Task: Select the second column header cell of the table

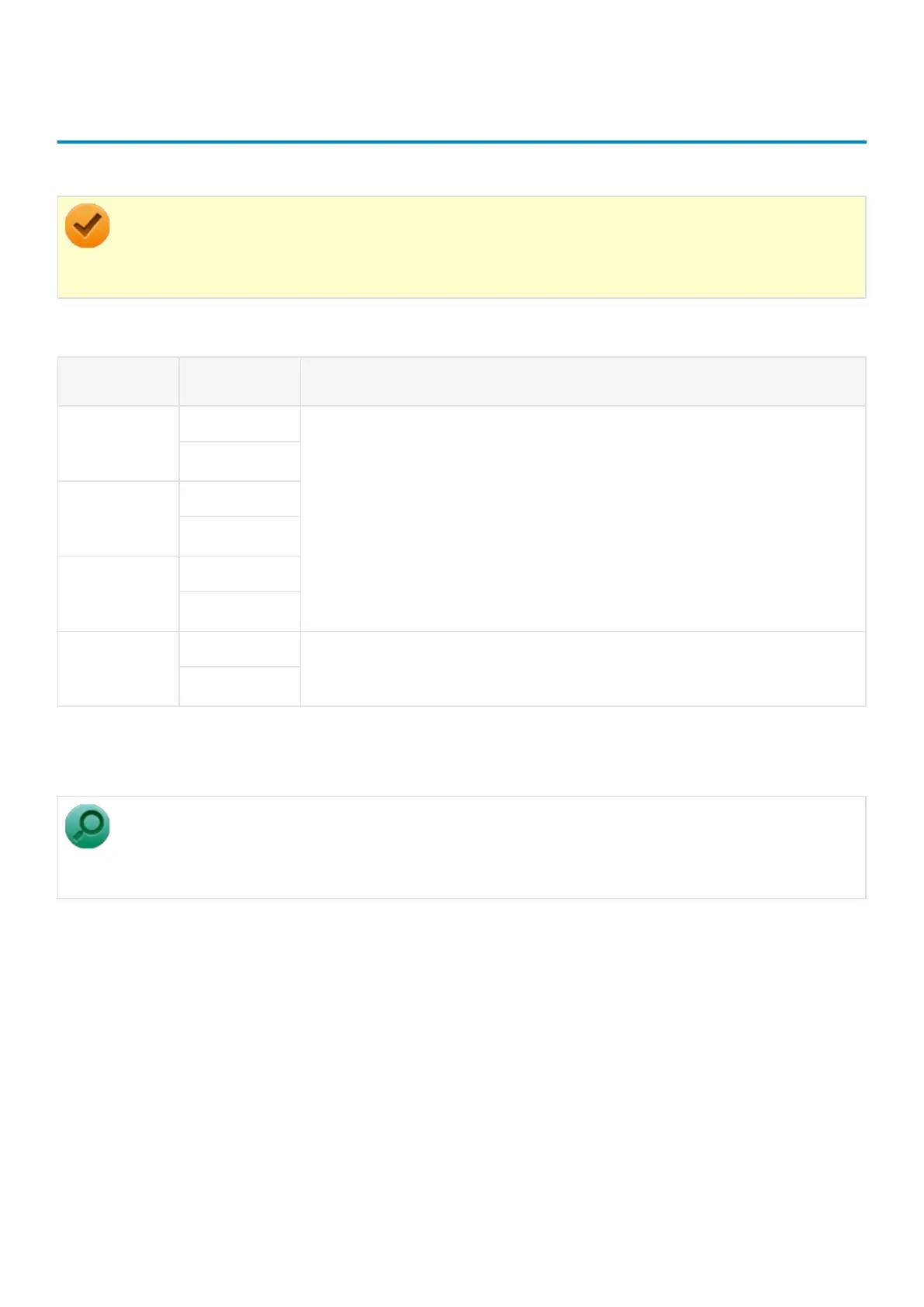Action: 240,381
